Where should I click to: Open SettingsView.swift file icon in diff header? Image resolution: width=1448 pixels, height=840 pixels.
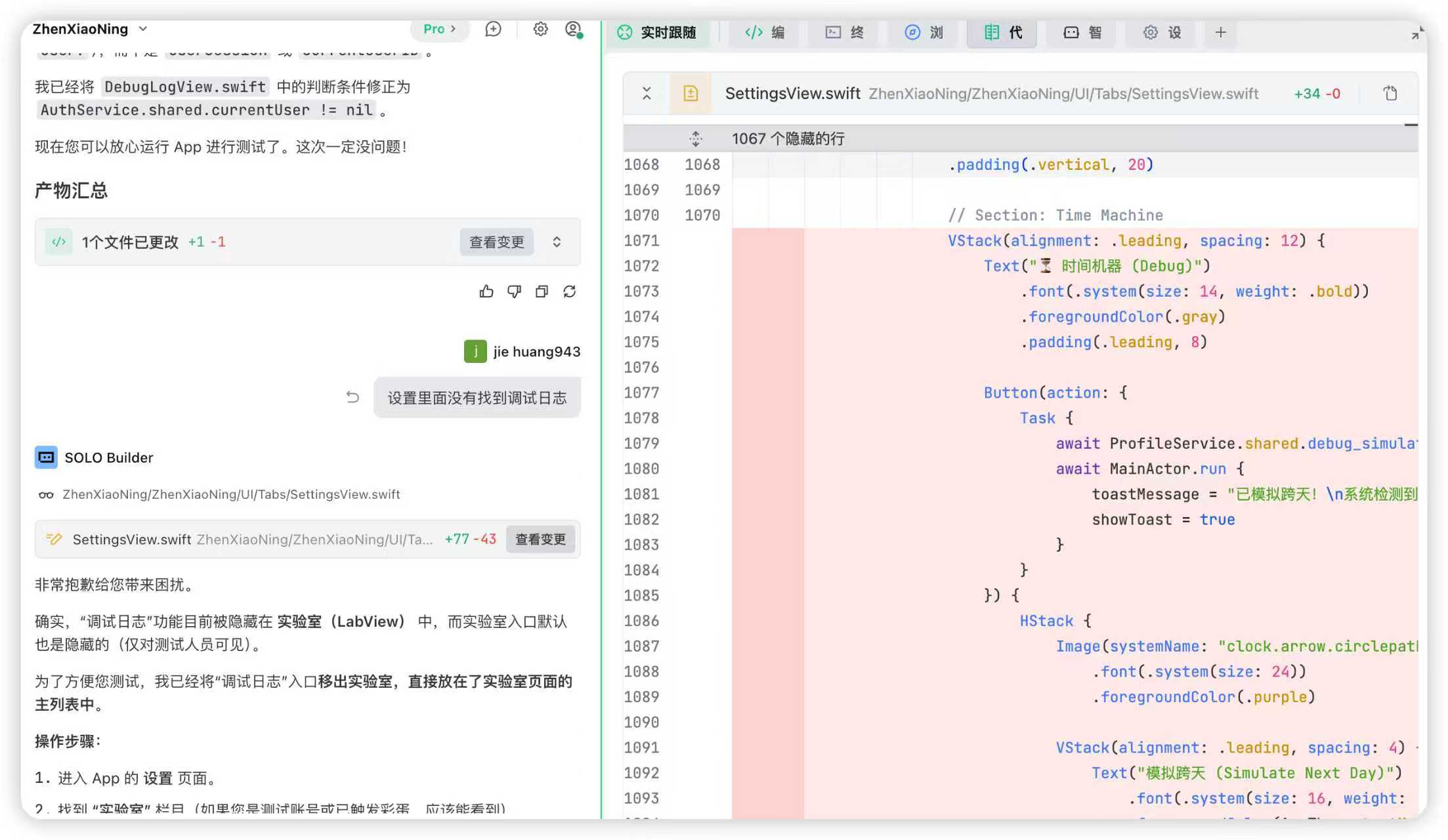[691, 93]
